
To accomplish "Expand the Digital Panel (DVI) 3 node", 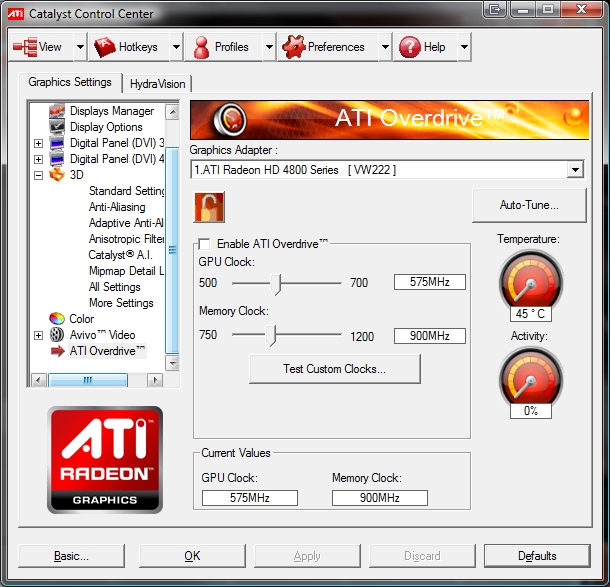I will tap(38, 143).
